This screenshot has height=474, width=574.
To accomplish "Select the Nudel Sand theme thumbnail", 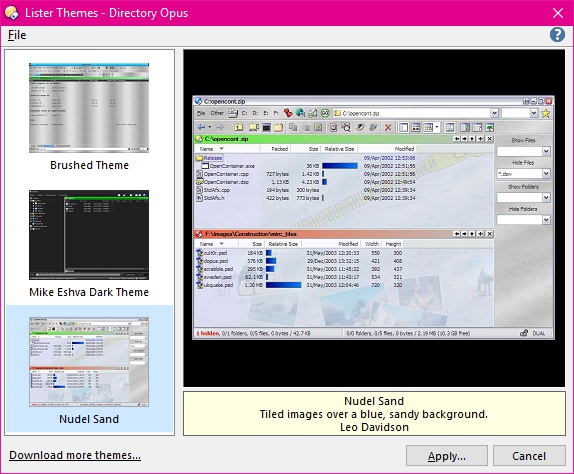I will click(89, 362).
